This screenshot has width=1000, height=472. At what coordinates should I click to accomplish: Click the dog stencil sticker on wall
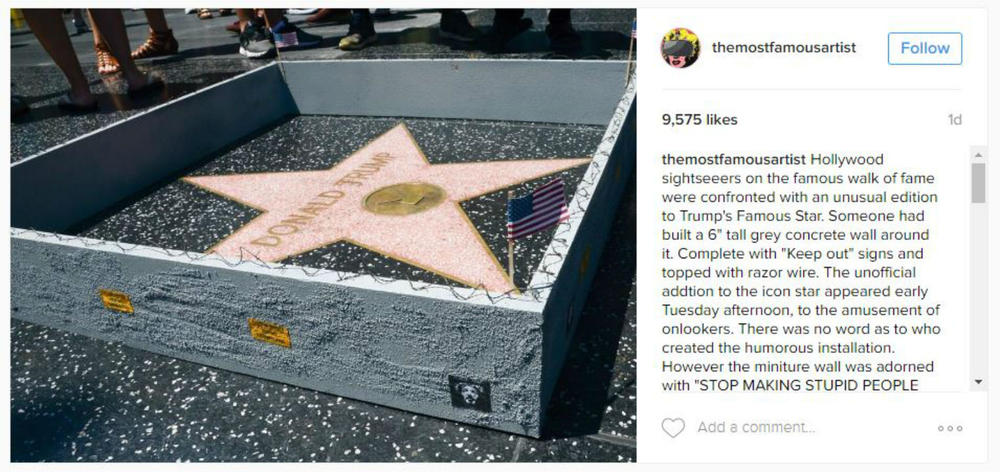tap(470, 393)
